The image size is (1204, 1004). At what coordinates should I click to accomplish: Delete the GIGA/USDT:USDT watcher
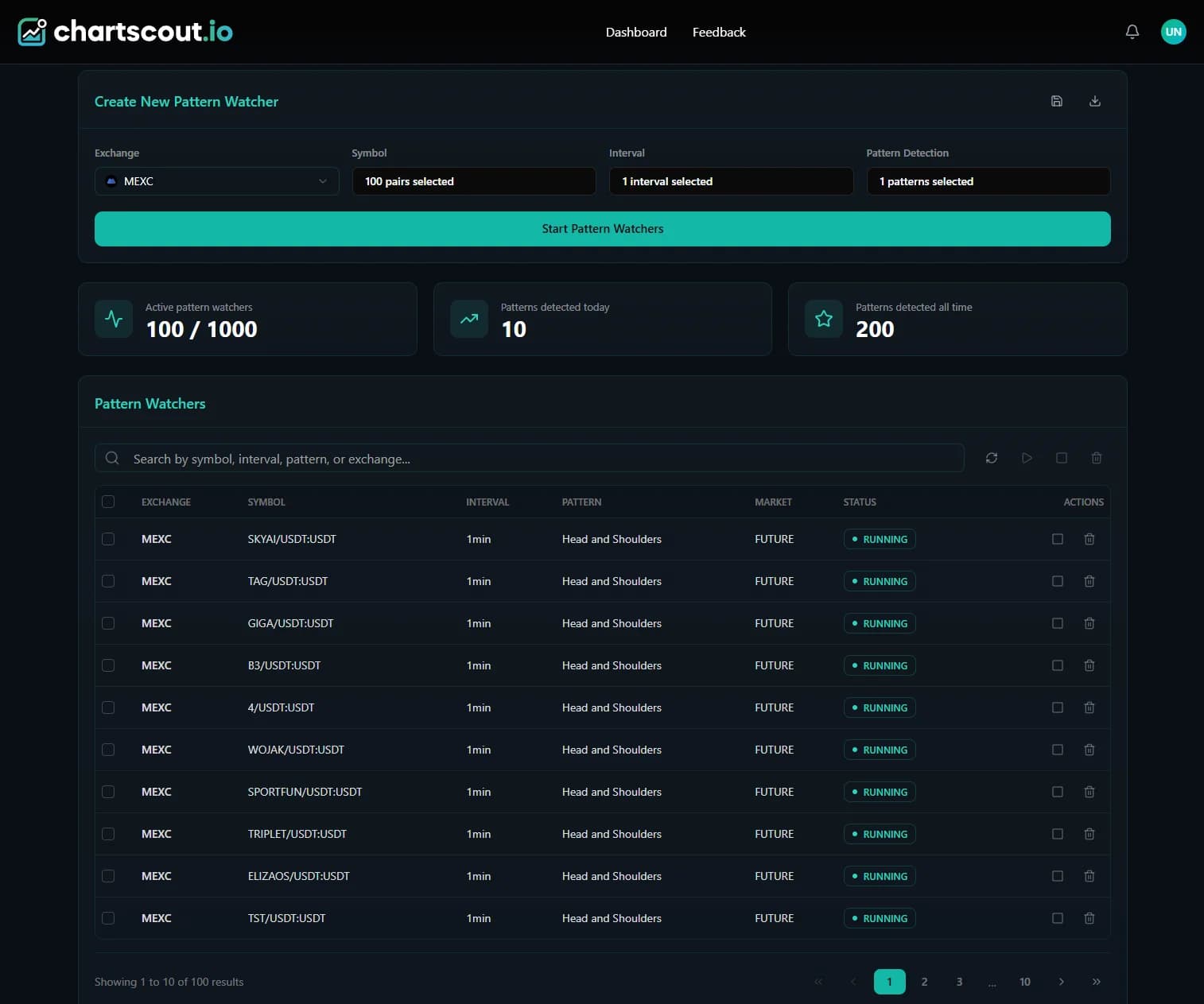coord(1089,623)
